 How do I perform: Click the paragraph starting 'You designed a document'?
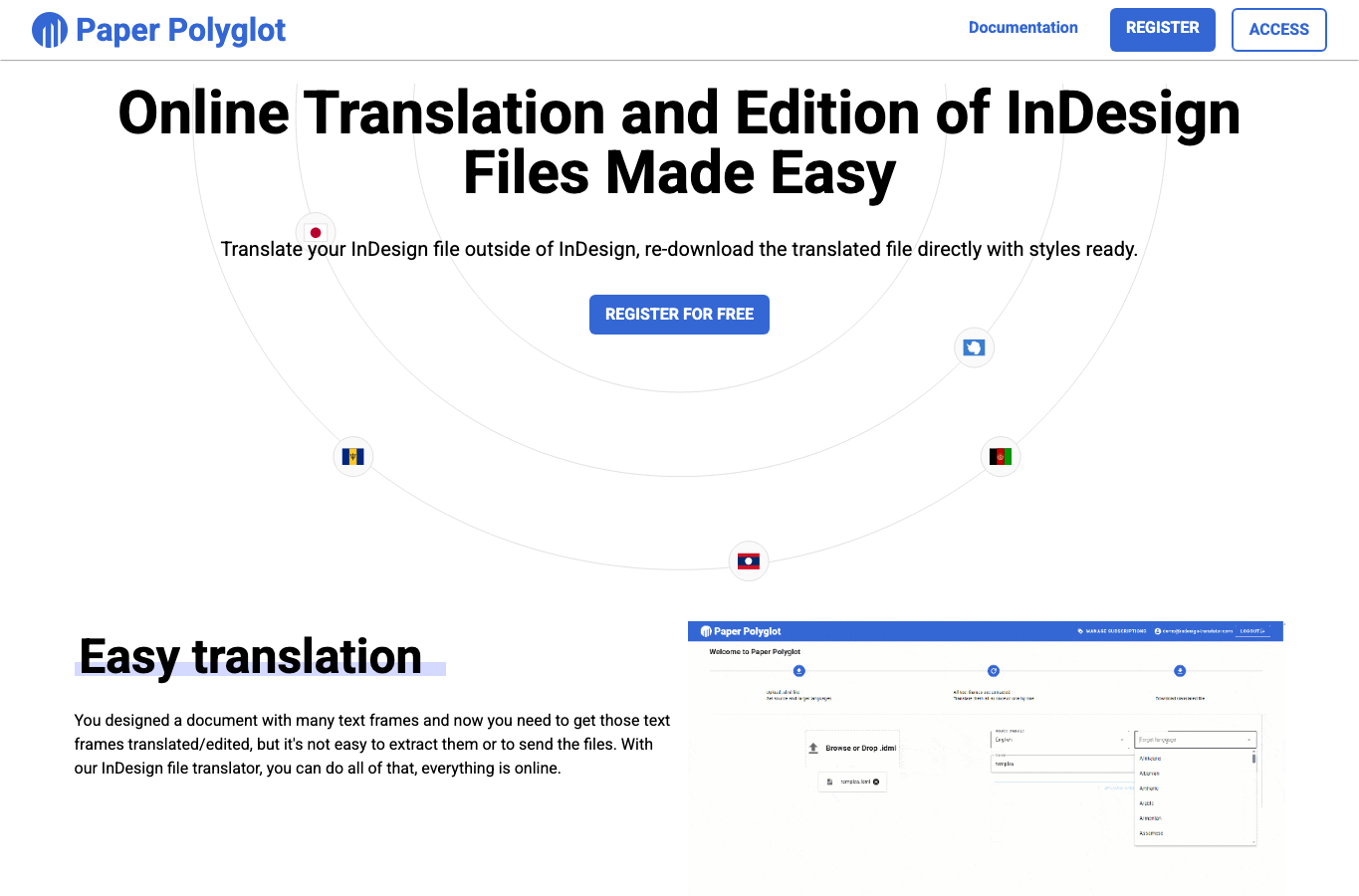(372, 744)
